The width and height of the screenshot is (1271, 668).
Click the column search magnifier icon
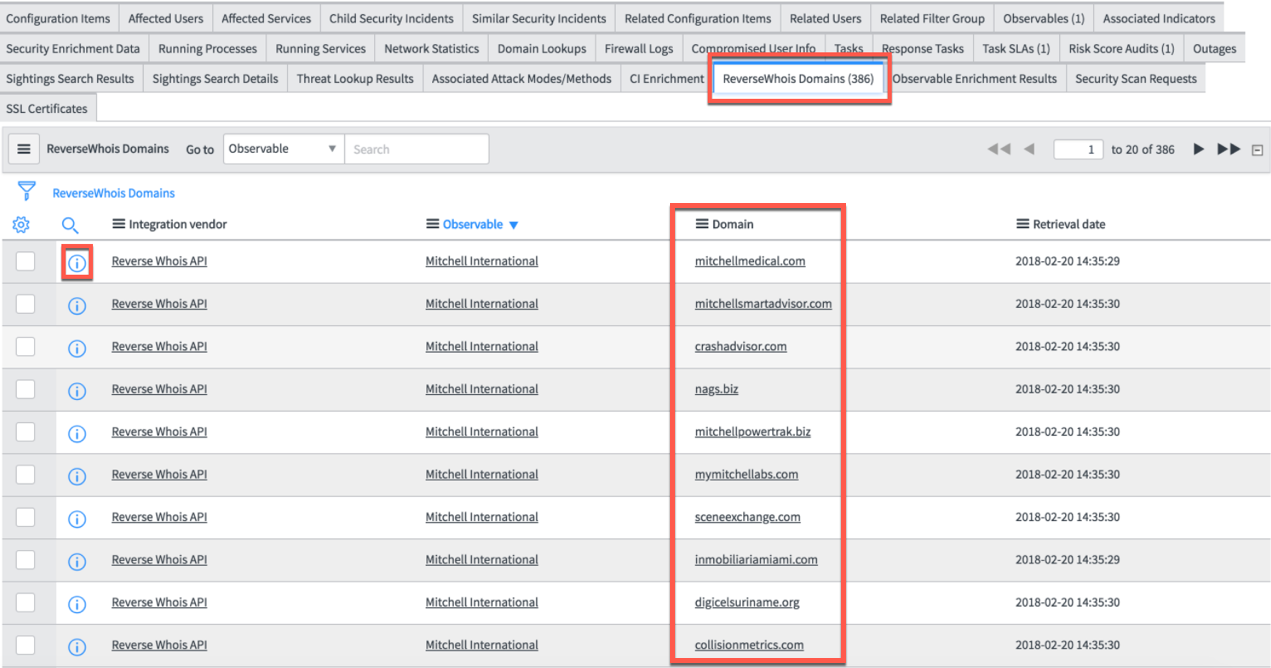click(x=70, y=225)
